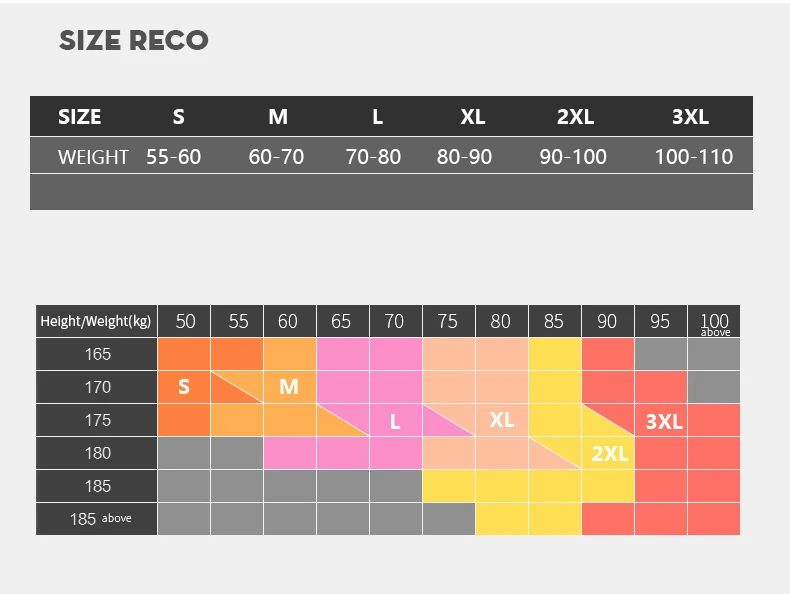Screen dimensions: 790x594
Task: Select the 2XL column header in the top size table
Action: (575, 117)
